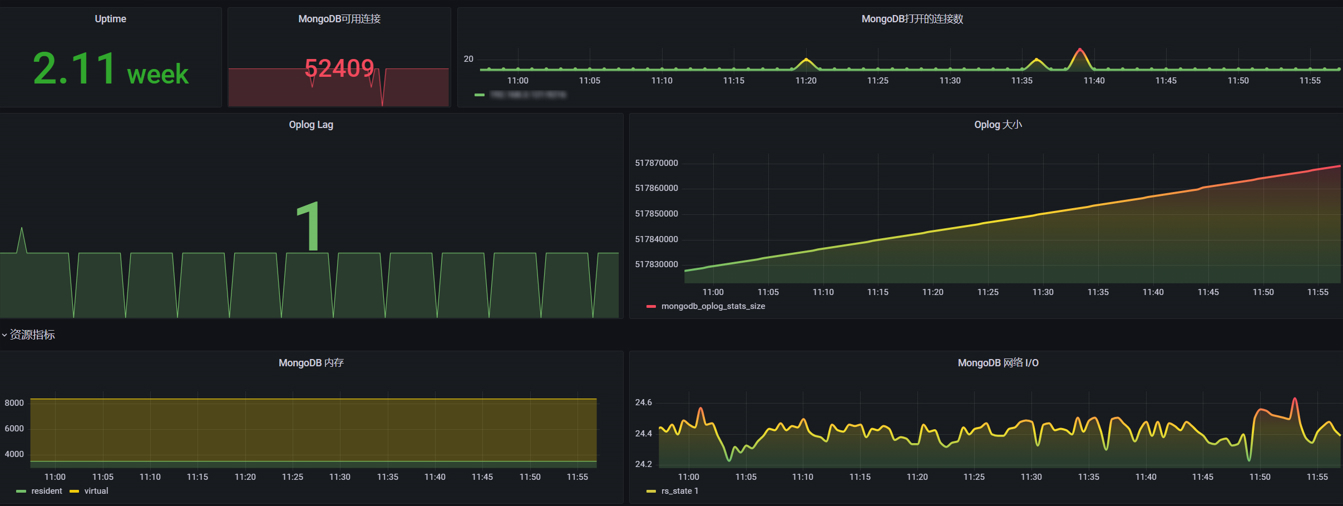Screen dimensions: 1343x506
Task: Open the Uptime panel title menu
Action: coord(110,19)
